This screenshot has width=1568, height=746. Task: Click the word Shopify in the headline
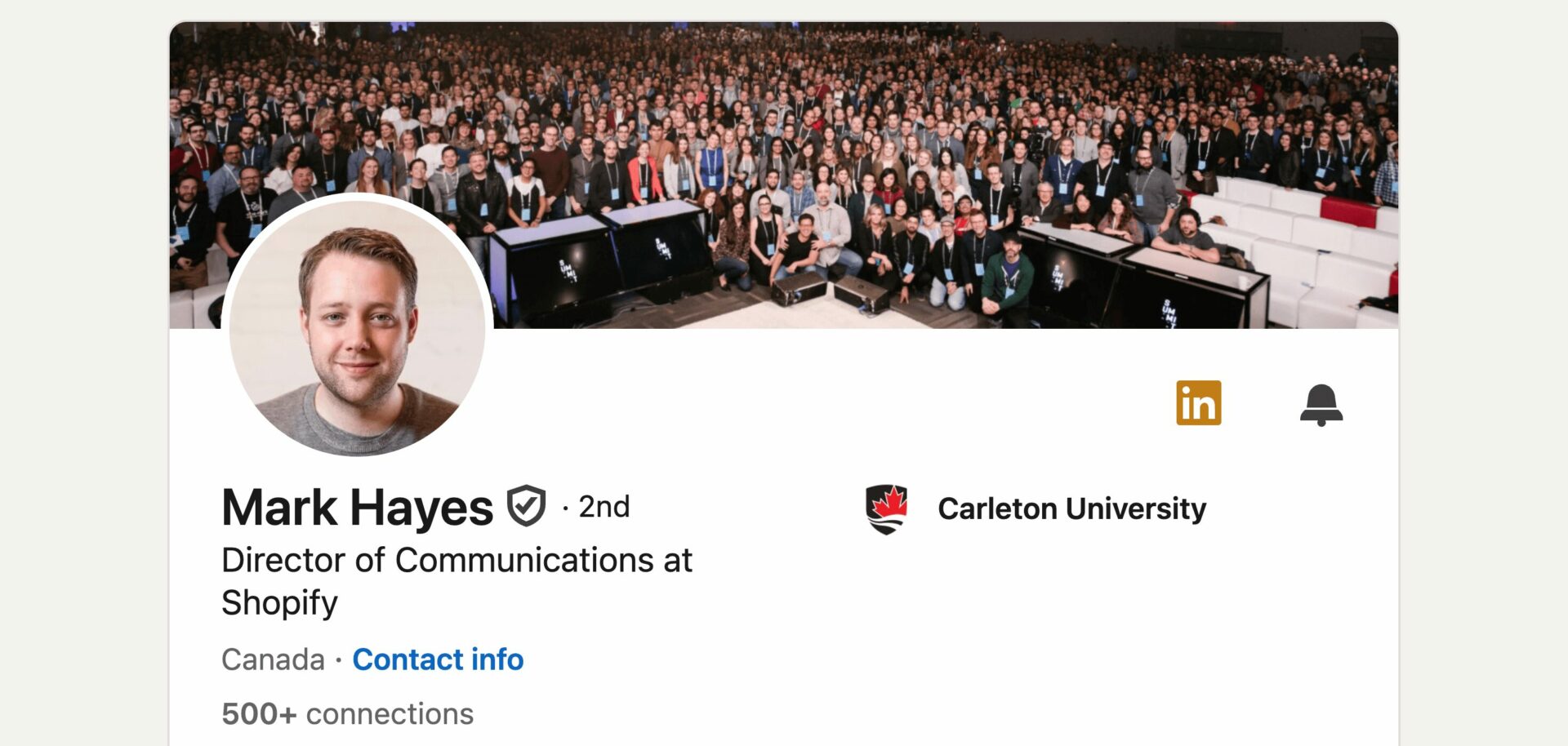[279, 603]
